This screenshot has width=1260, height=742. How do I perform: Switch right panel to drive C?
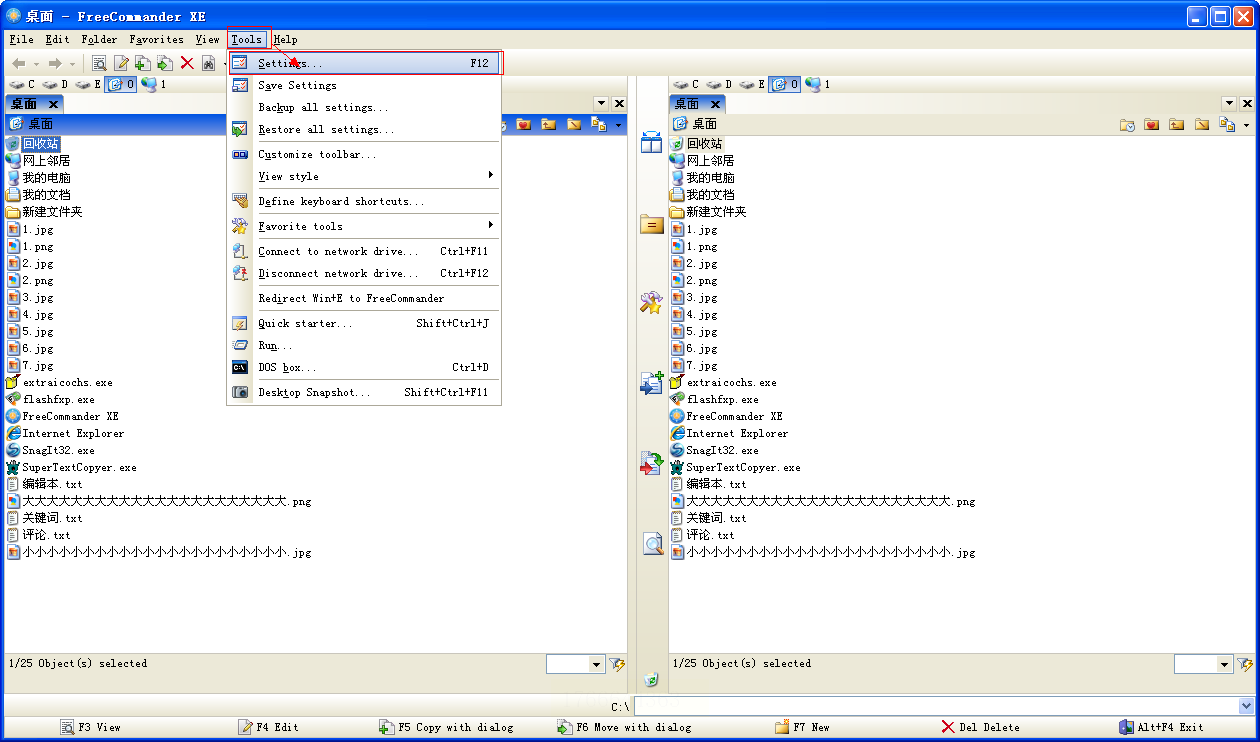point(687,85)
